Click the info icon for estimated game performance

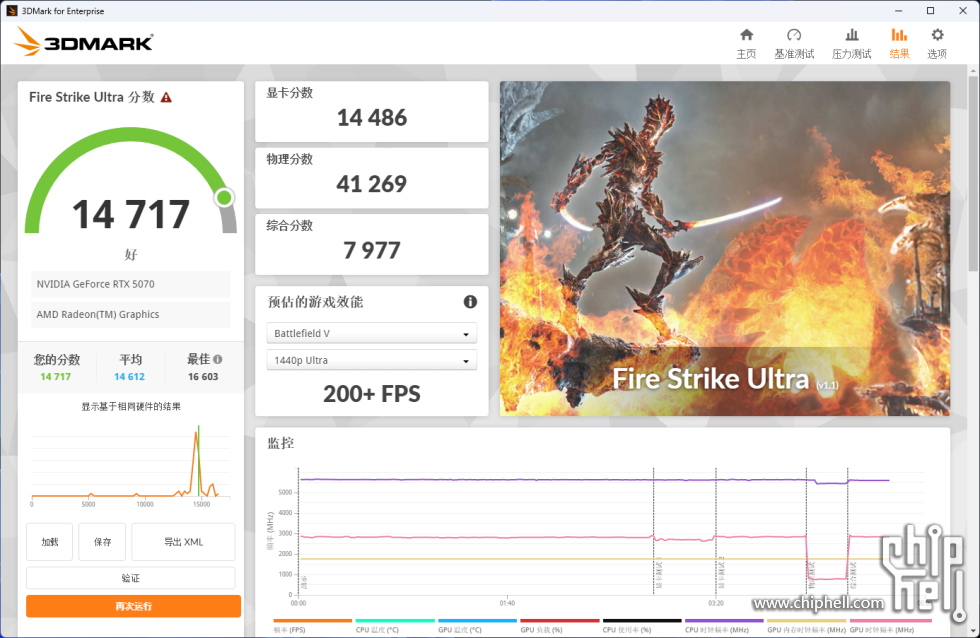470,302
